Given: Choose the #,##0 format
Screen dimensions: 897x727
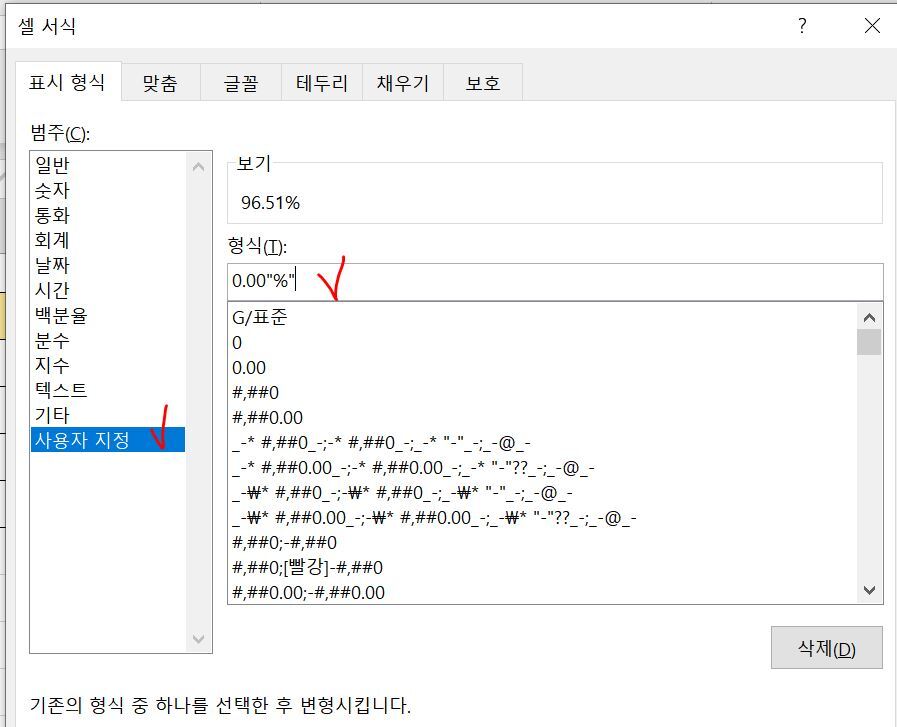Looking at the screenshot, I should point(542,392).
